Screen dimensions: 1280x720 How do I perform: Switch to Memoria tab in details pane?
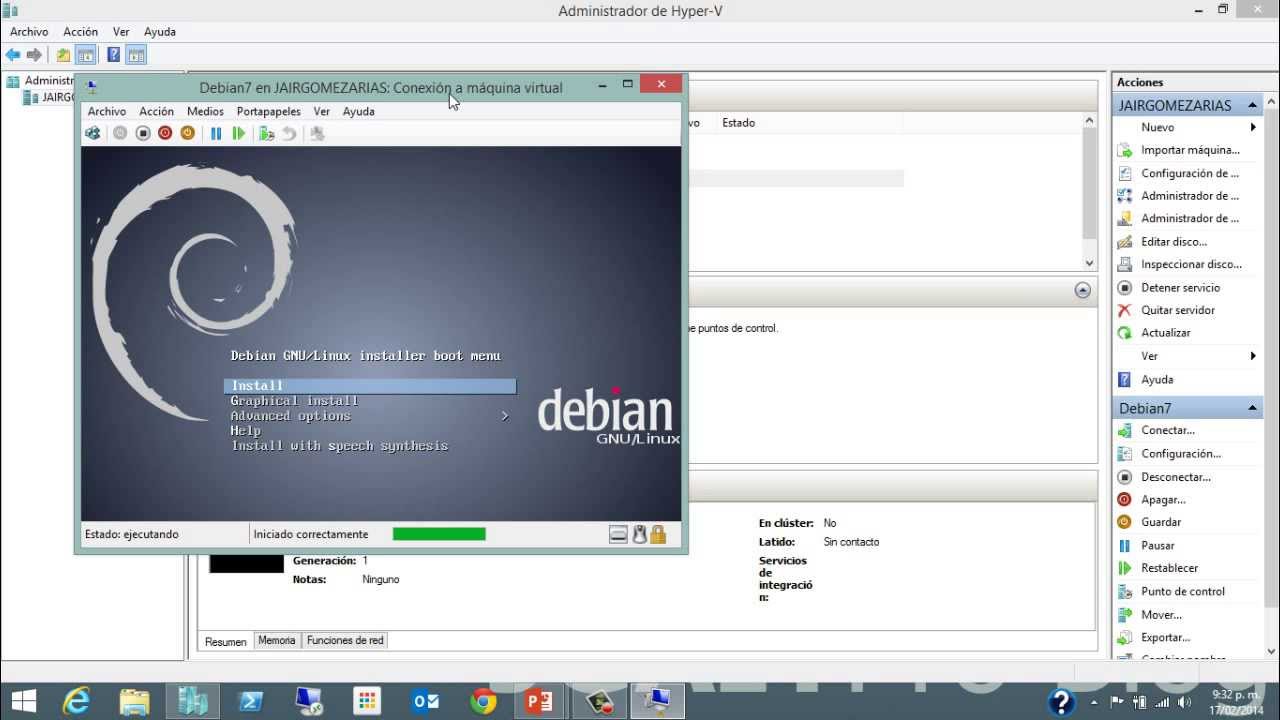[x=277, y=641]
